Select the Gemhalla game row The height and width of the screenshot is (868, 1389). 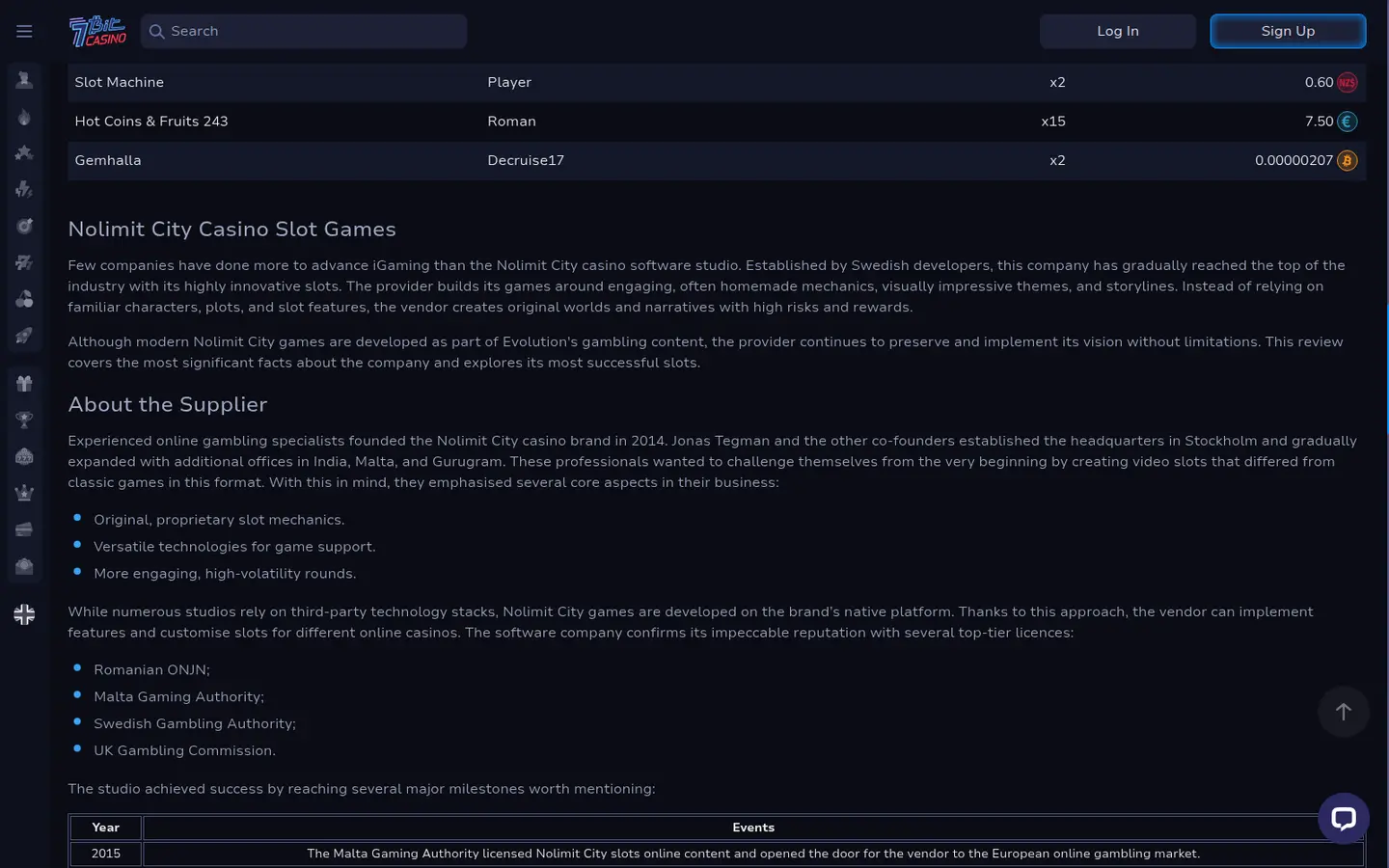click(x=717, y=161)
